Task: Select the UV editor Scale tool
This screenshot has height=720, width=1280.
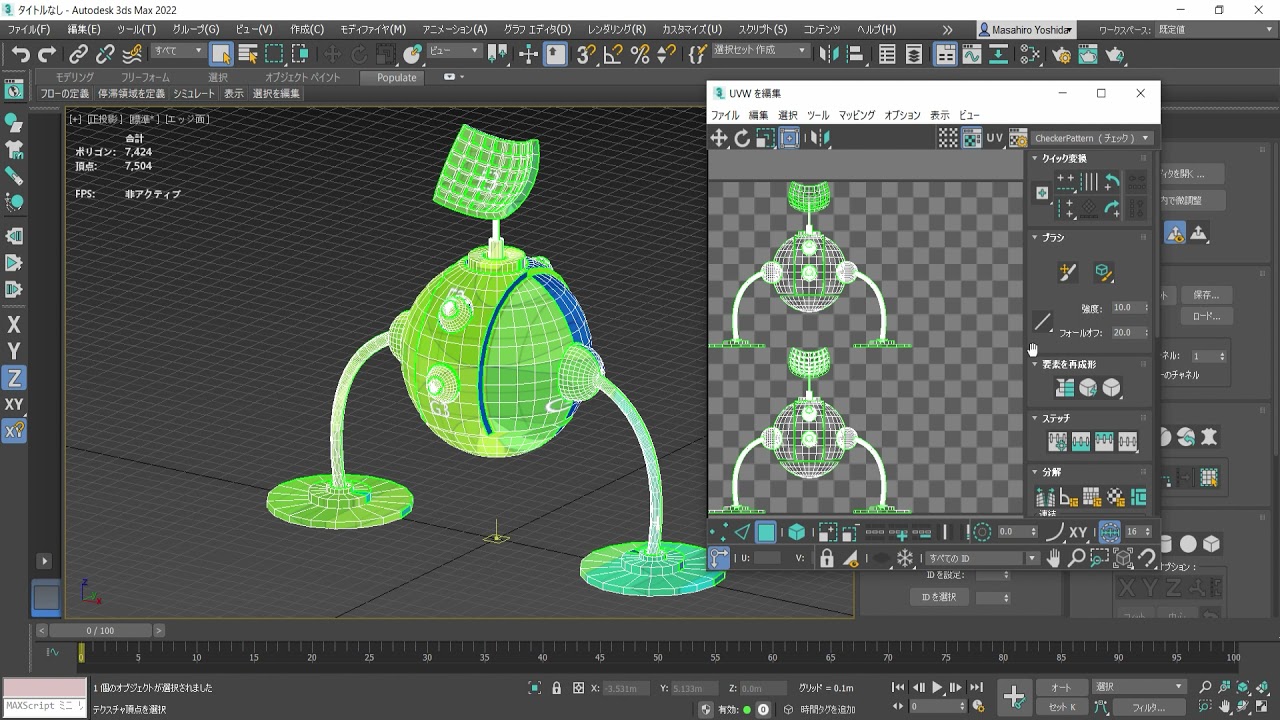Action: point(765,138)
